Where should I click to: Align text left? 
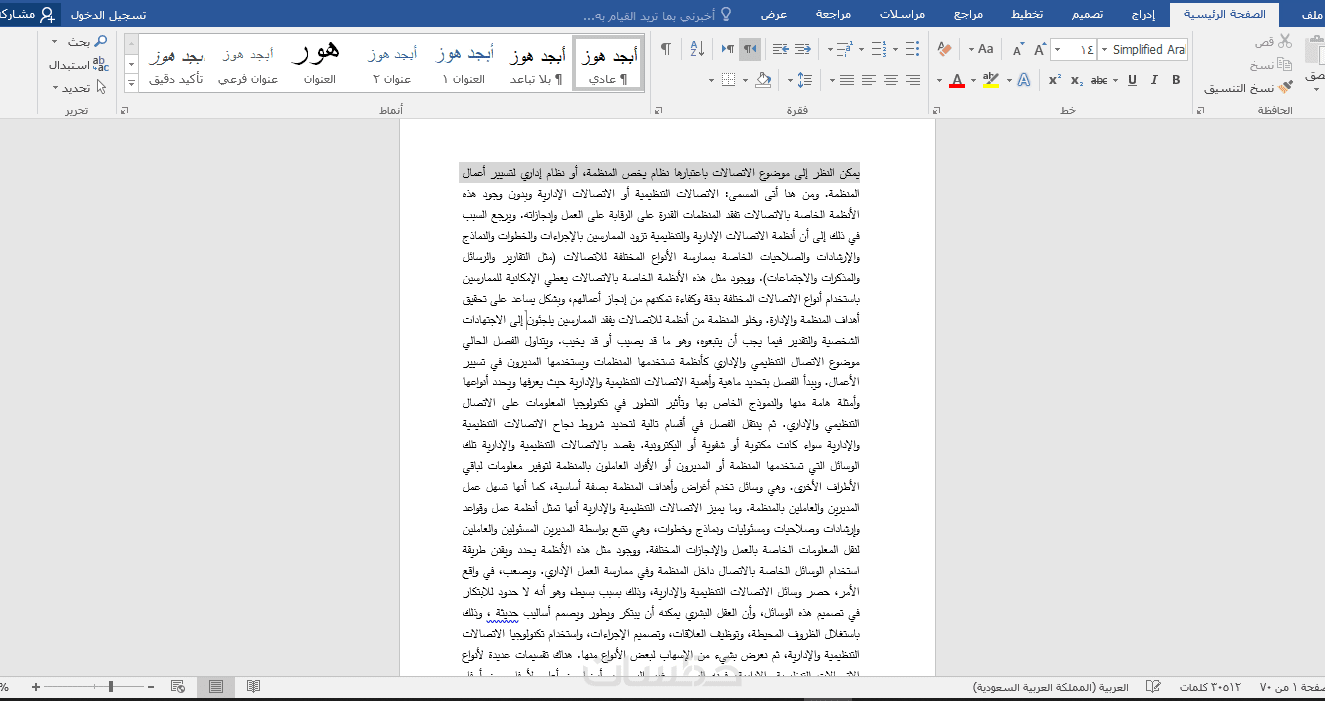pyautogui.click(x=869, y=80)
